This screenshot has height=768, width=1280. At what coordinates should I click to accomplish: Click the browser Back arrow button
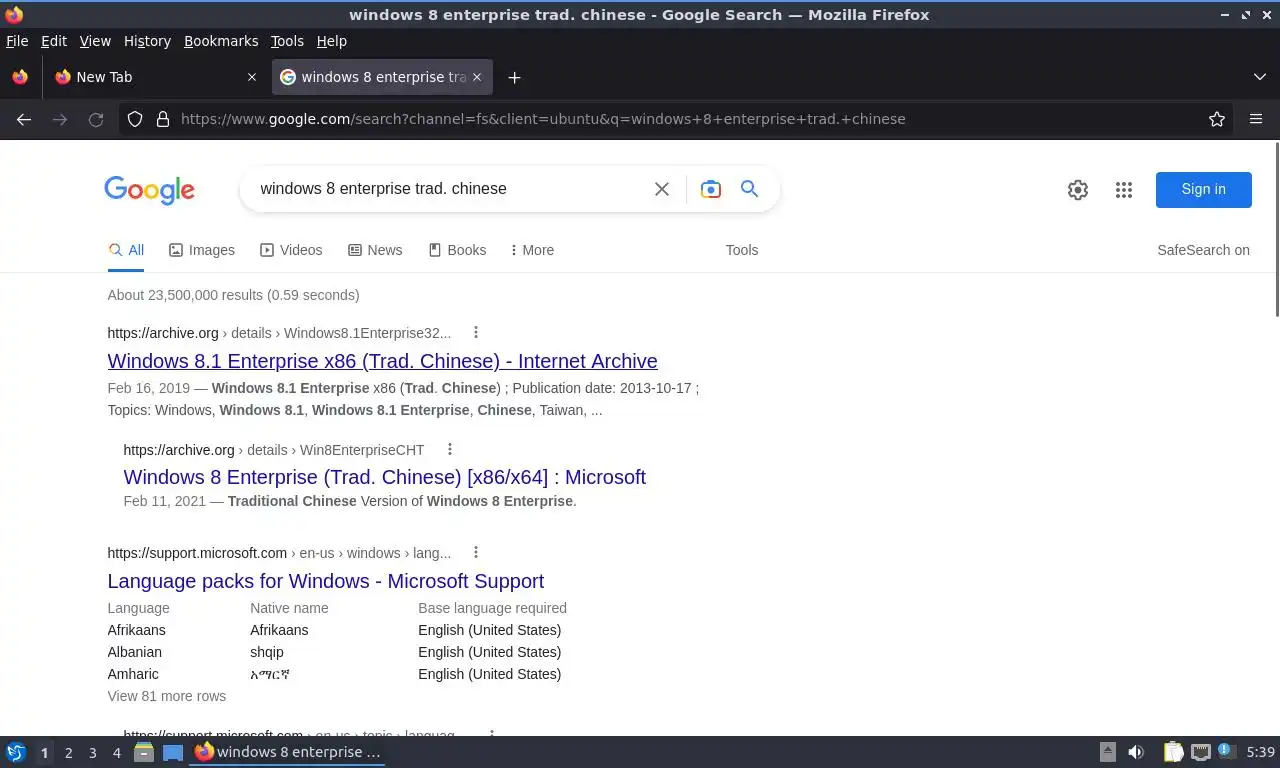[x=24, y=119]
